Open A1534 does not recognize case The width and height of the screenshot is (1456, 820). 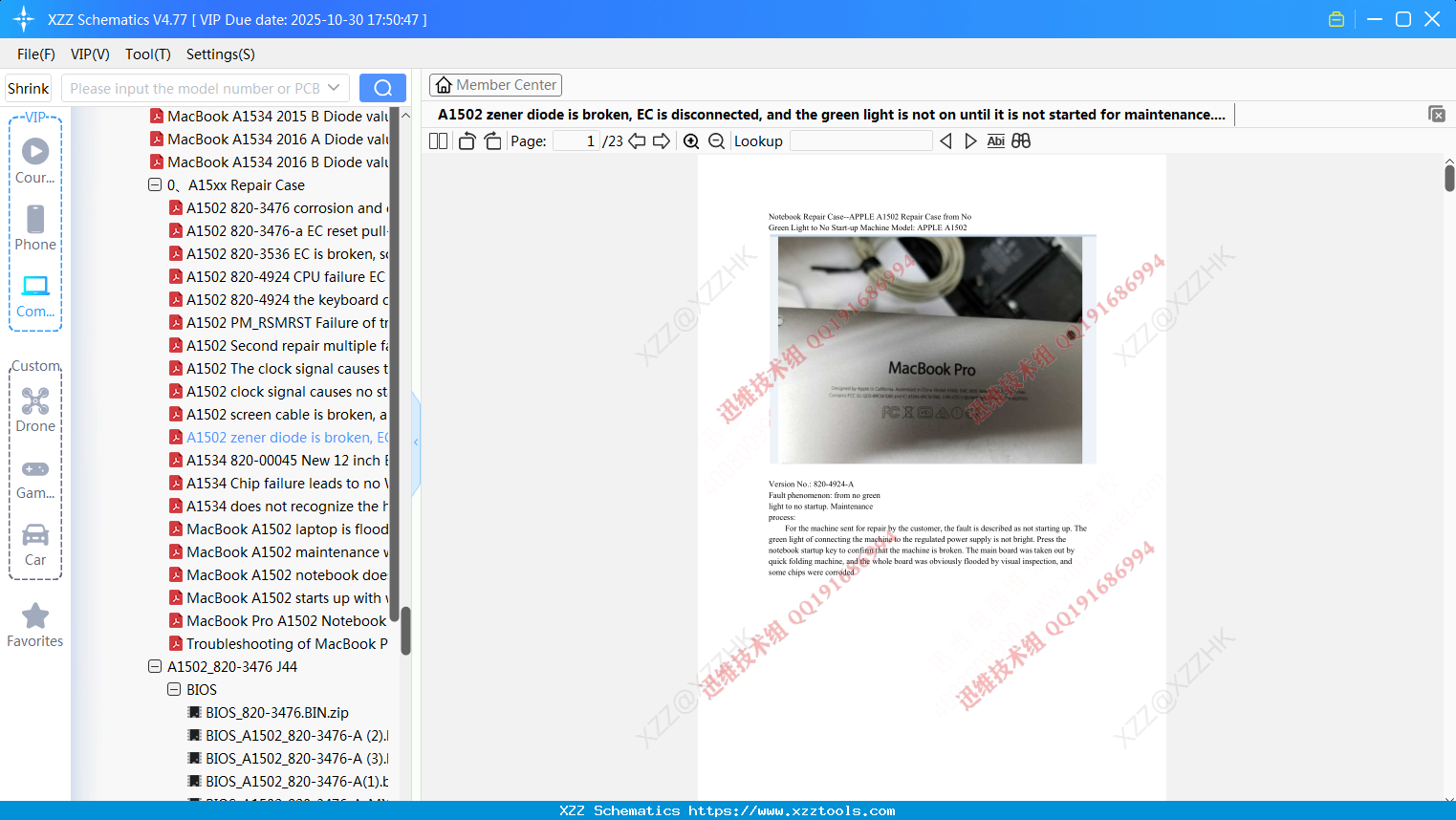278,507
